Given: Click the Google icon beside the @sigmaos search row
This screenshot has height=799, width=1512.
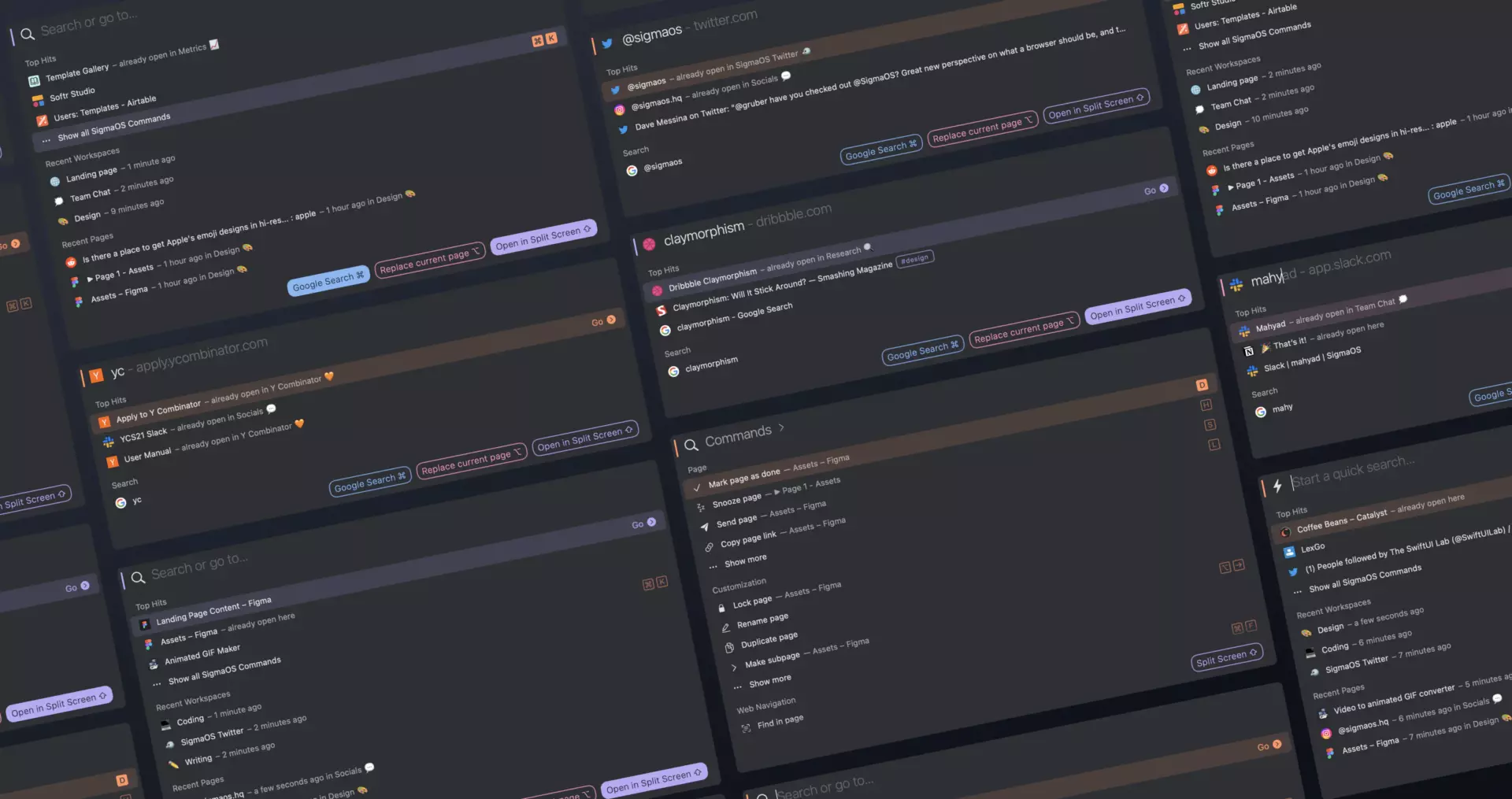Looking at the screenshot, I should click(x=632, y=171).
